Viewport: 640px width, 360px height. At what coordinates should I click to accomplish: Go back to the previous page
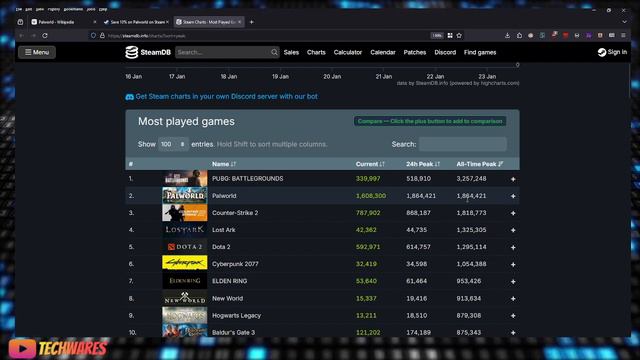(x=21, y=36)
